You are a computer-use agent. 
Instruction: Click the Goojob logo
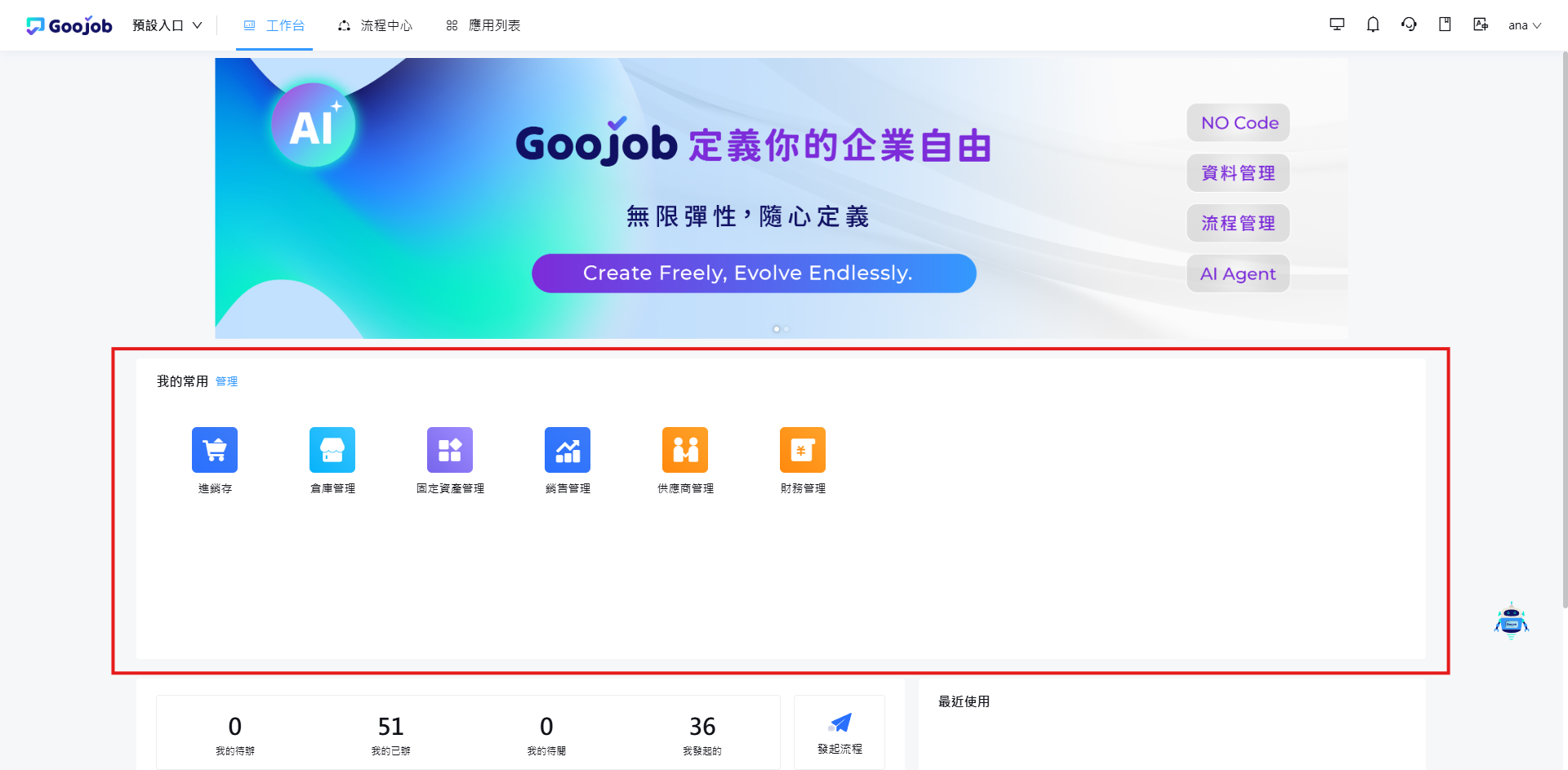69,25
